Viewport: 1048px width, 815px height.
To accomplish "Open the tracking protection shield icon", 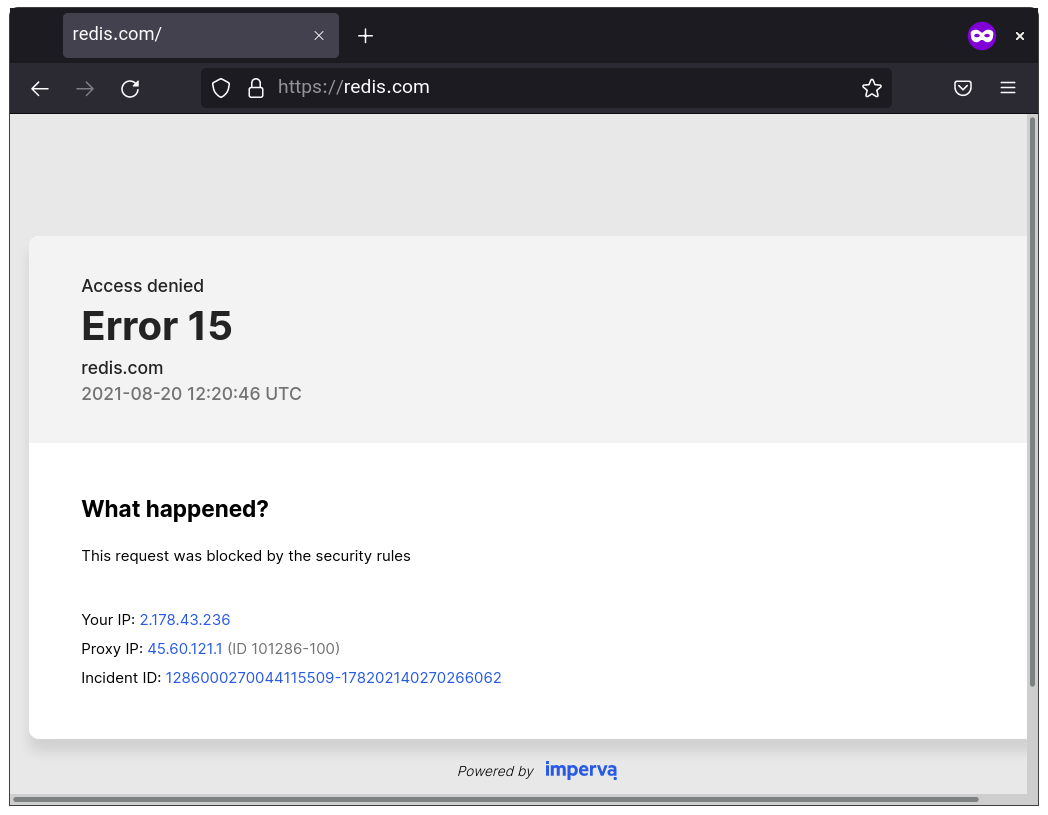I will pos(221,88).
